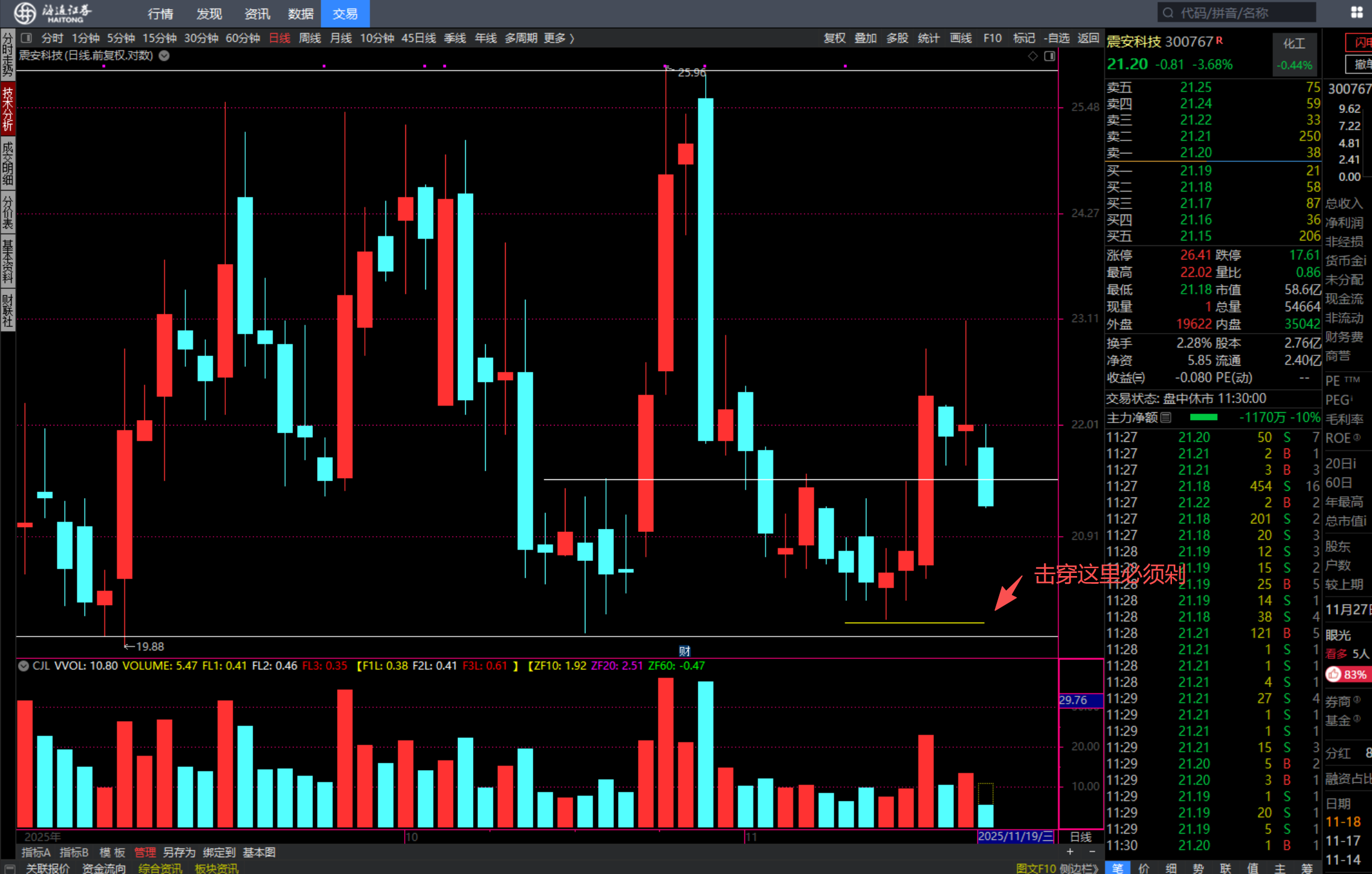Click the zoom out minus icon below the chart
The image size is (1372, 874).
(x=1092, y=852)
